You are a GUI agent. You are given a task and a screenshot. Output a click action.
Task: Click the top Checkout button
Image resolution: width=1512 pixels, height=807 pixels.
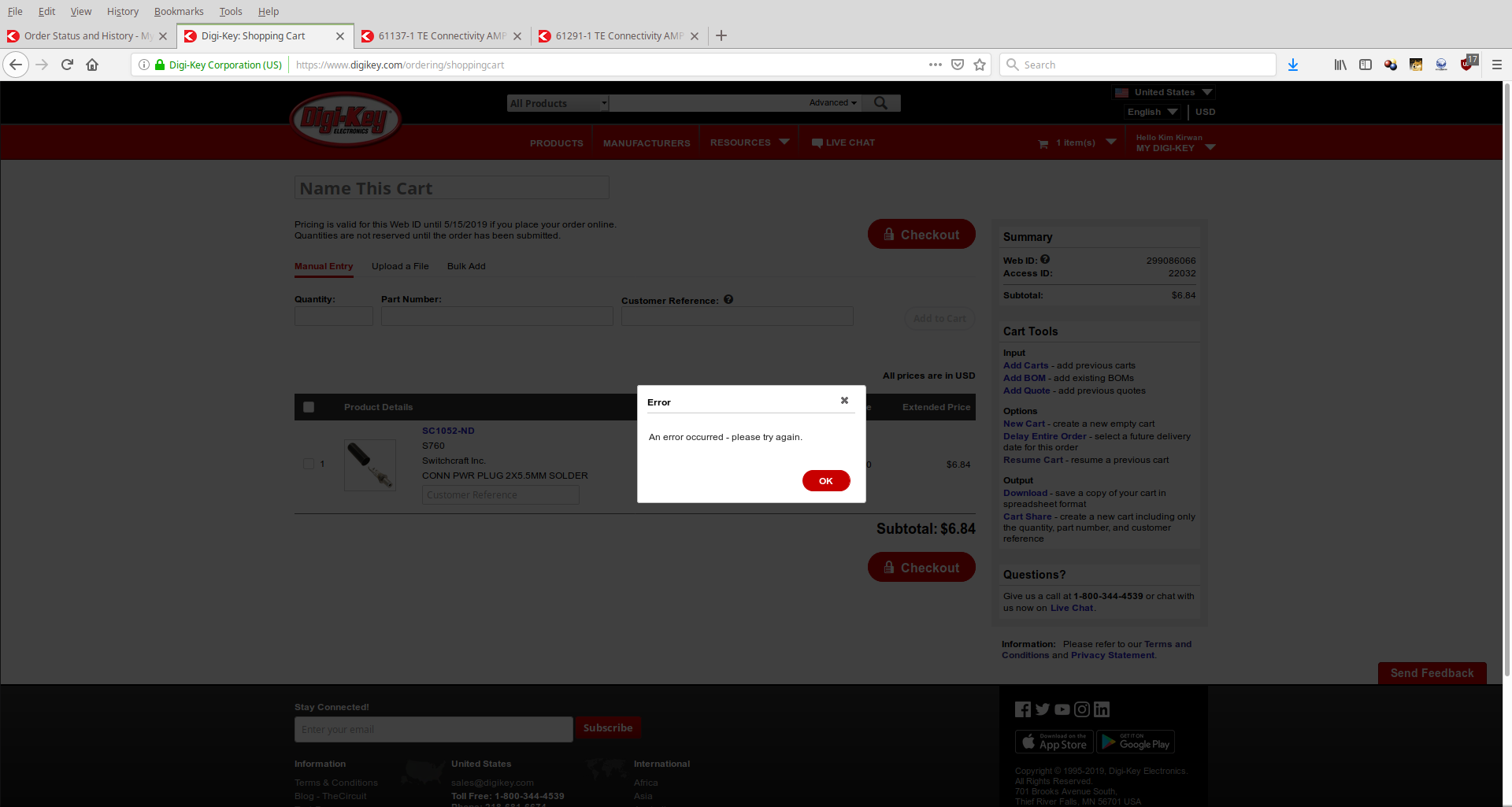921,234
